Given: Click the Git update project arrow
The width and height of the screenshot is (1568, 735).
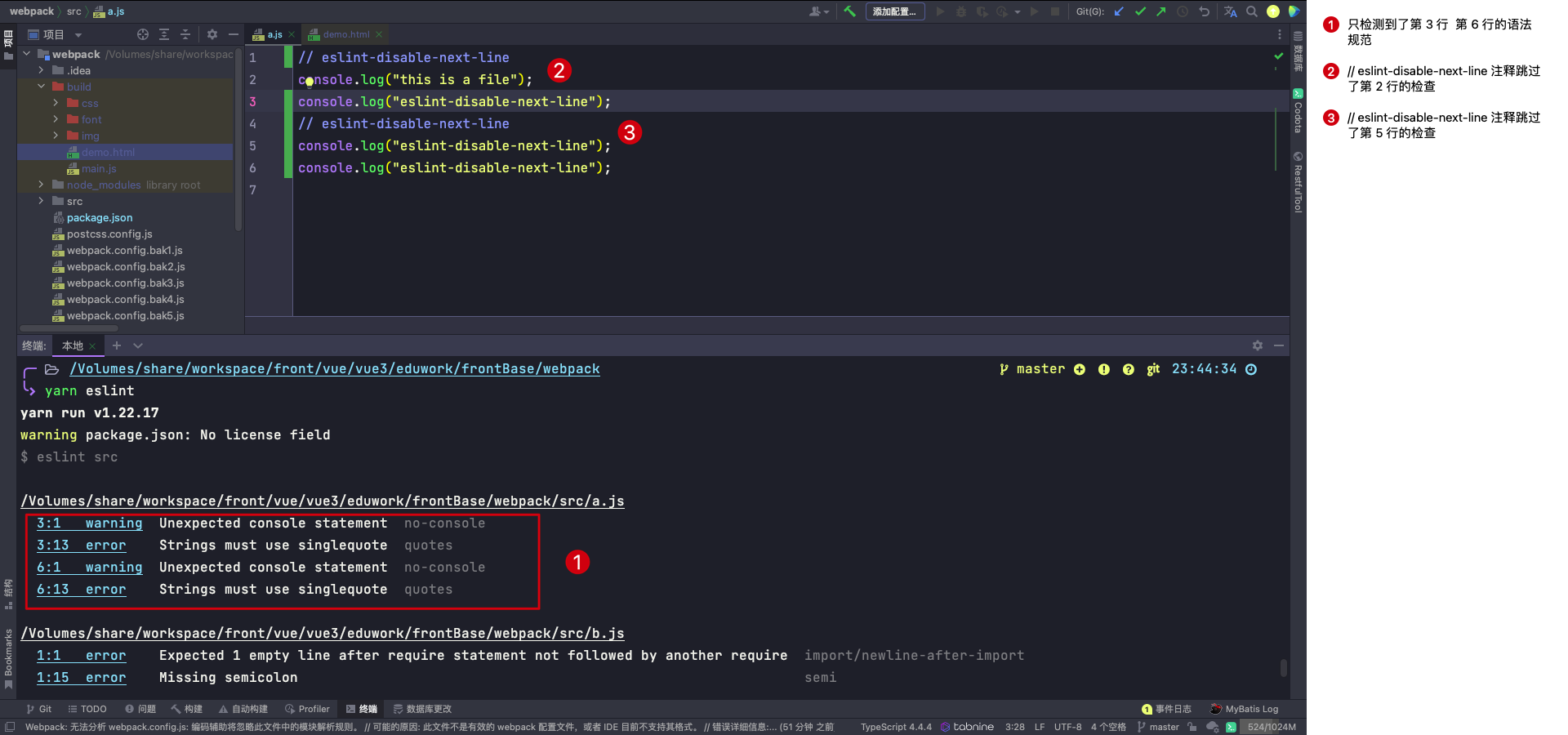Looking at the screenshot, I should pyautogui.click(x=1120, y=11).
